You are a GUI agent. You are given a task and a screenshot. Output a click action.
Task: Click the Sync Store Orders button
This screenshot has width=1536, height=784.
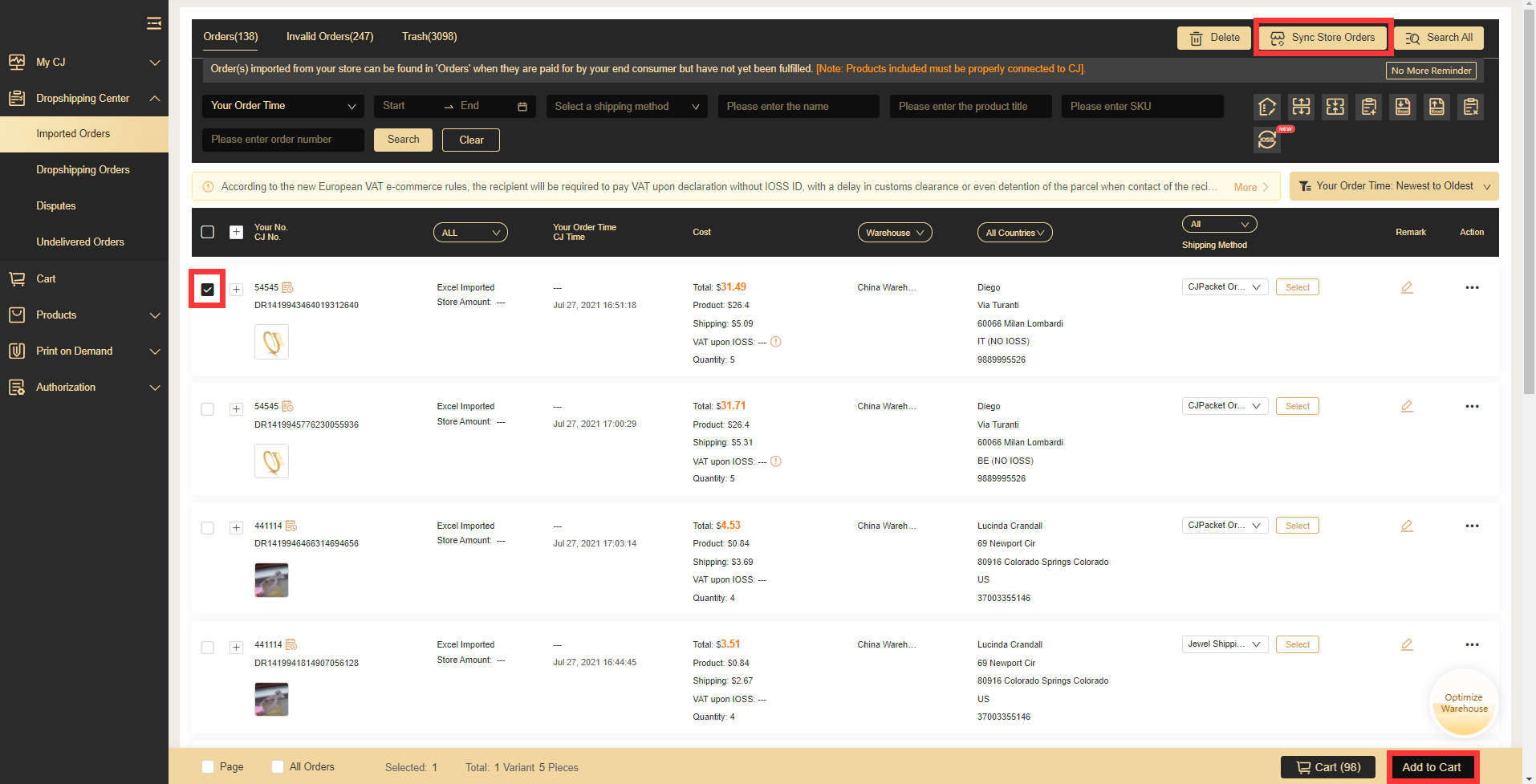point(1323,38)
